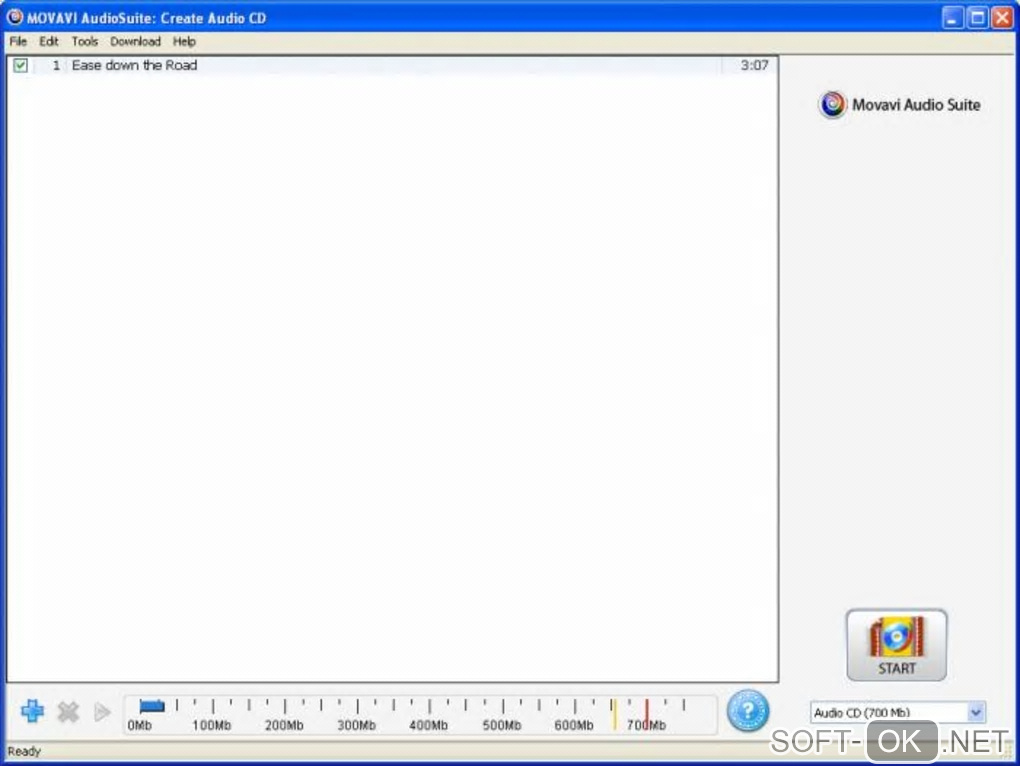Click the red 700Mb limit marker
The width and height of the screenshot is (1020, 766).
click(647, 714)
